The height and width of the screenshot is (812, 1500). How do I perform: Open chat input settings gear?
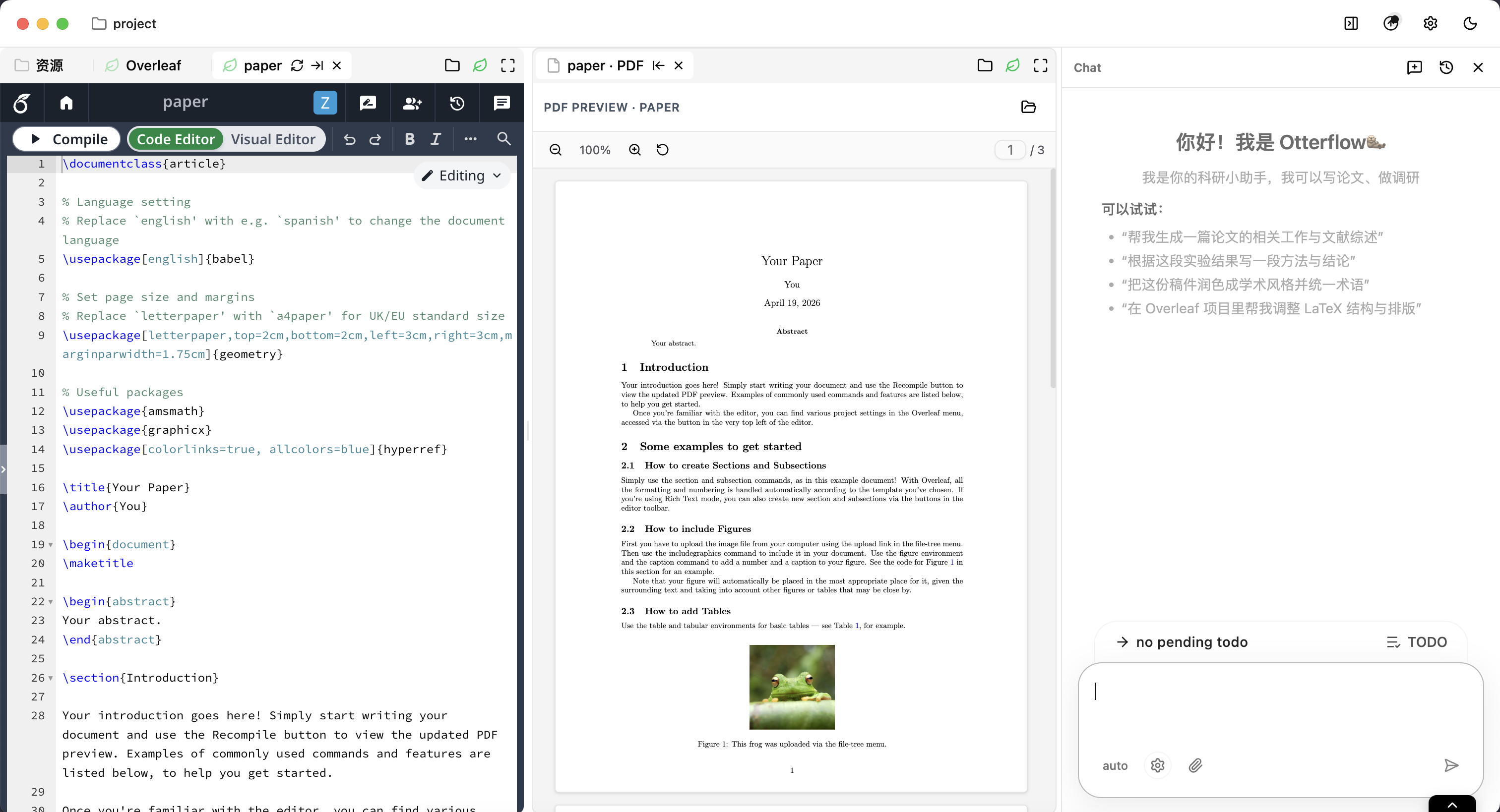(x=1158, y=765)
